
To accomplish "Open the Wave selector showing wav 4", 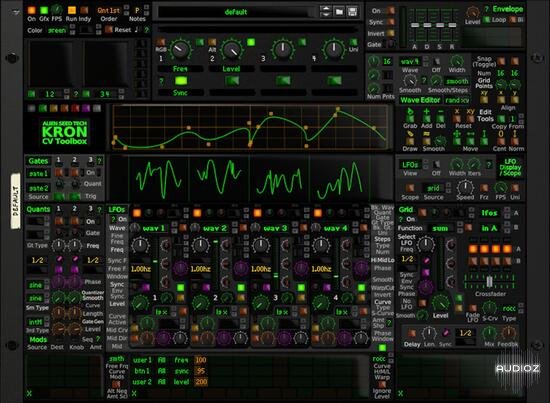I will (410, 62).
